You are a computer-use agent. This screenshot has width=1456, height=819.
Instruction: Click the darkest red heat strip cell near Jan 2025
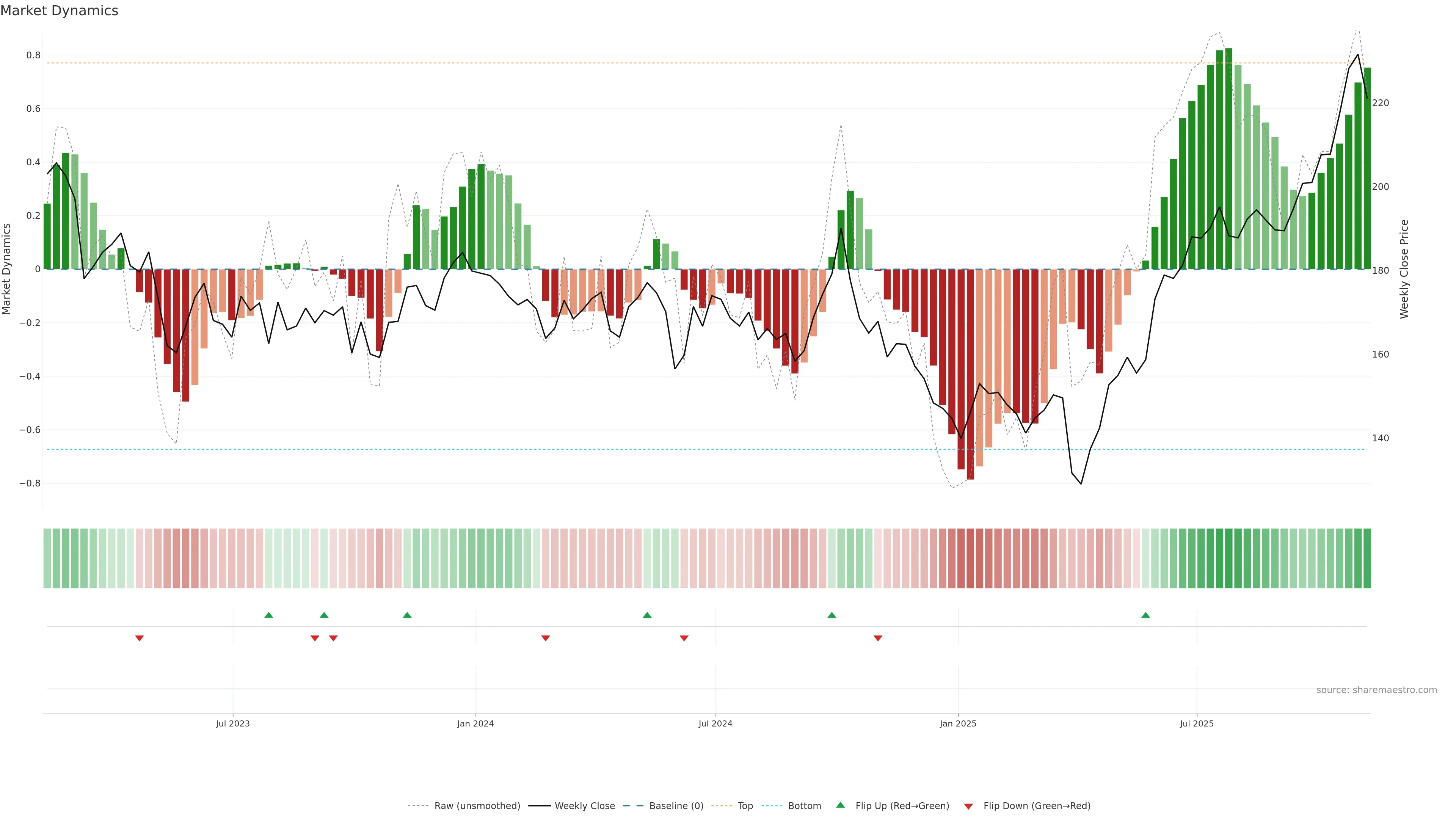970,559
